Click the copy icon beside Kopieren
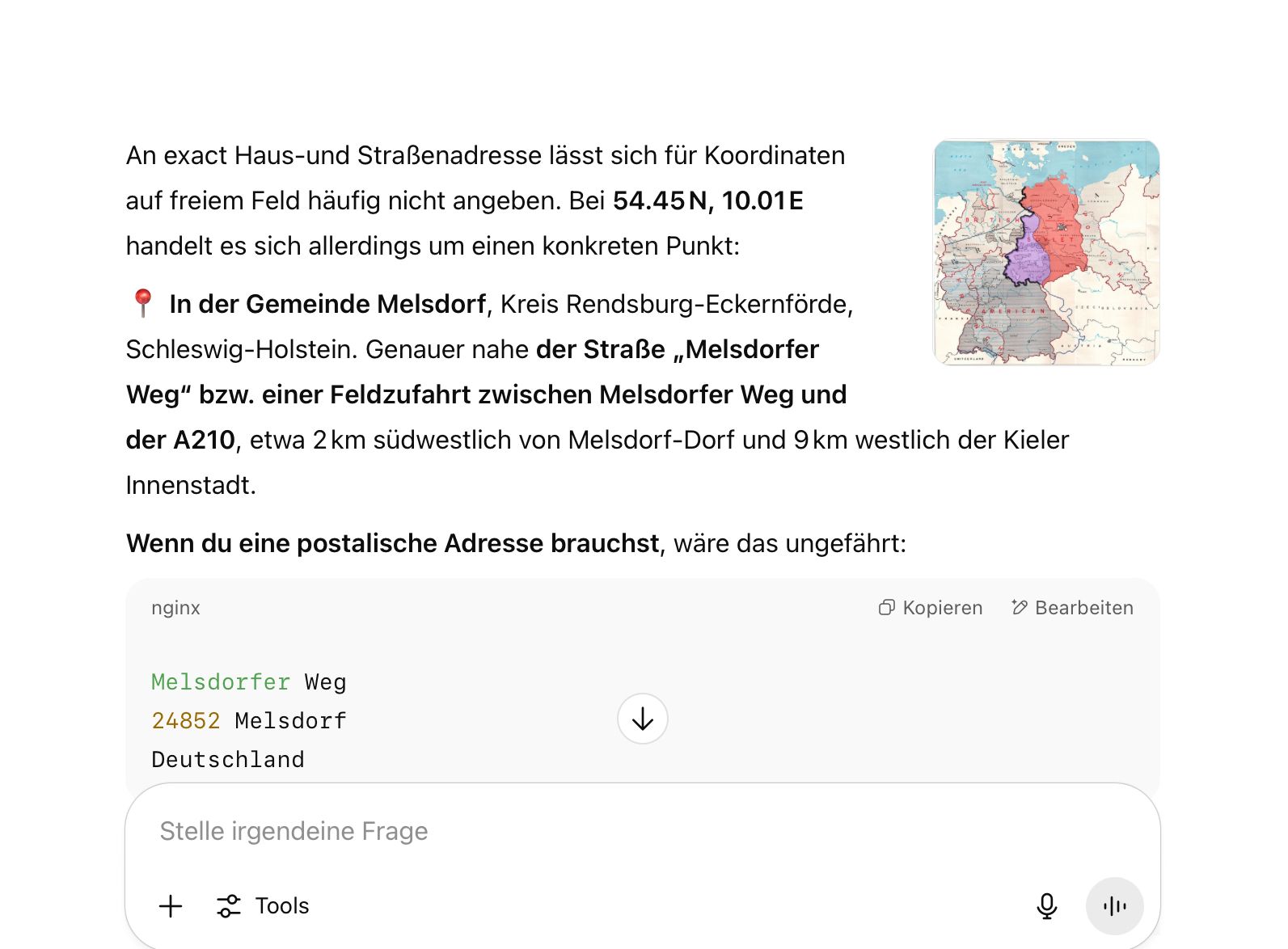Viewport: 1288px width, 949px height. click(x=887, y=608)
